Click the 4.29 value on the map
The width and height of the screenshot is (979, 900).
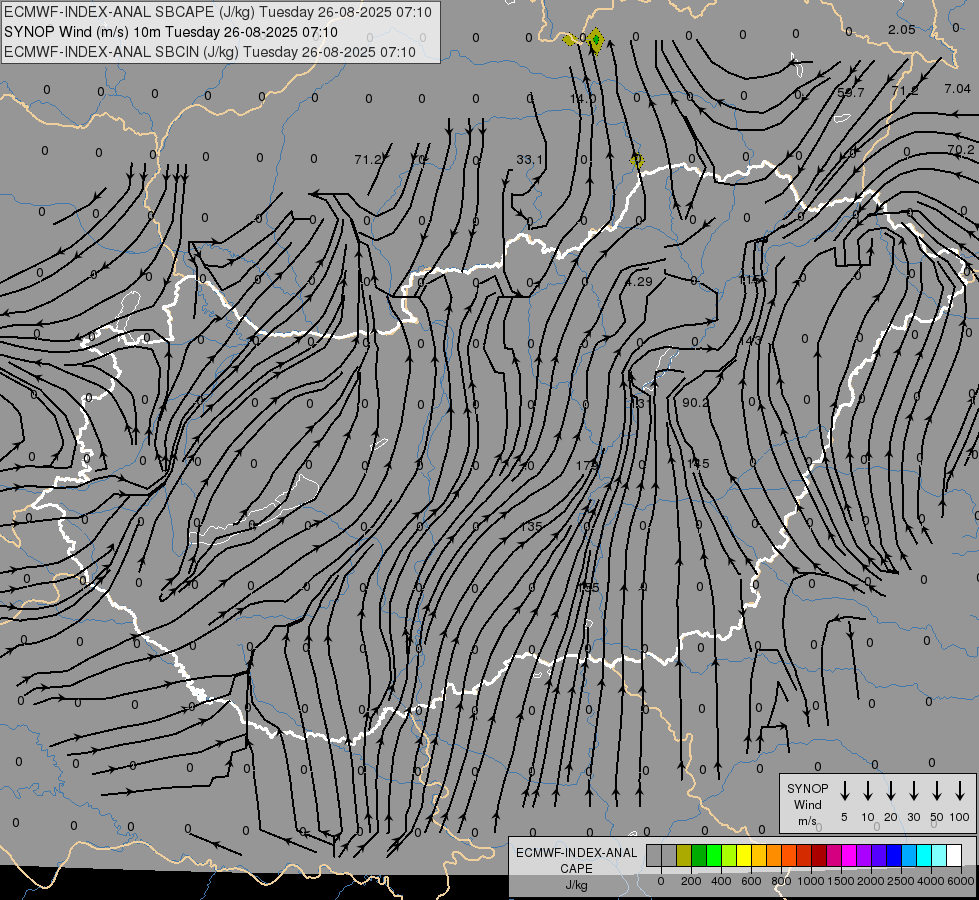(639, 282)
